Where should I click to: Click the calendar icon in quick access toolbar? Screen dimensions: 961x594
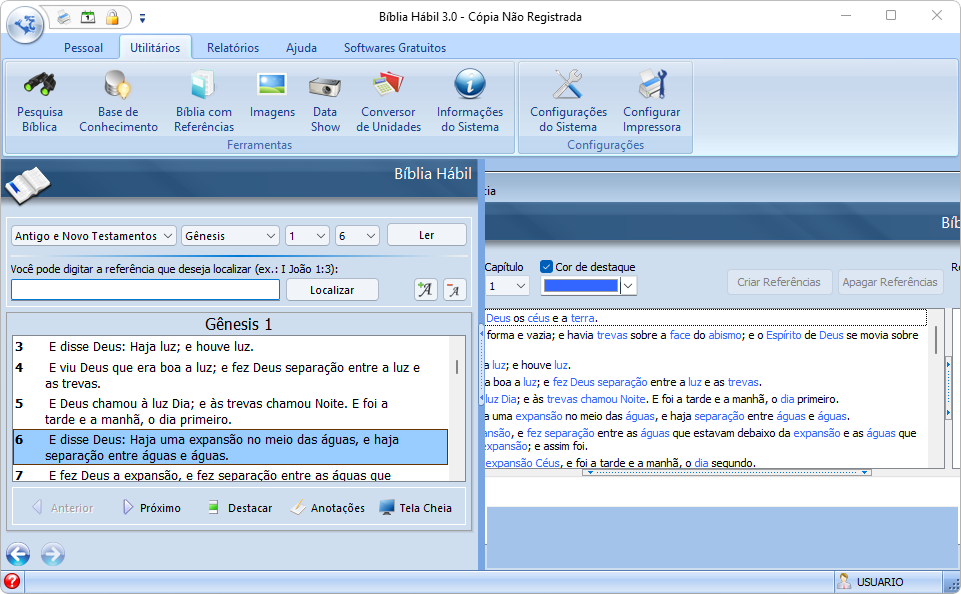coord(88,17)
